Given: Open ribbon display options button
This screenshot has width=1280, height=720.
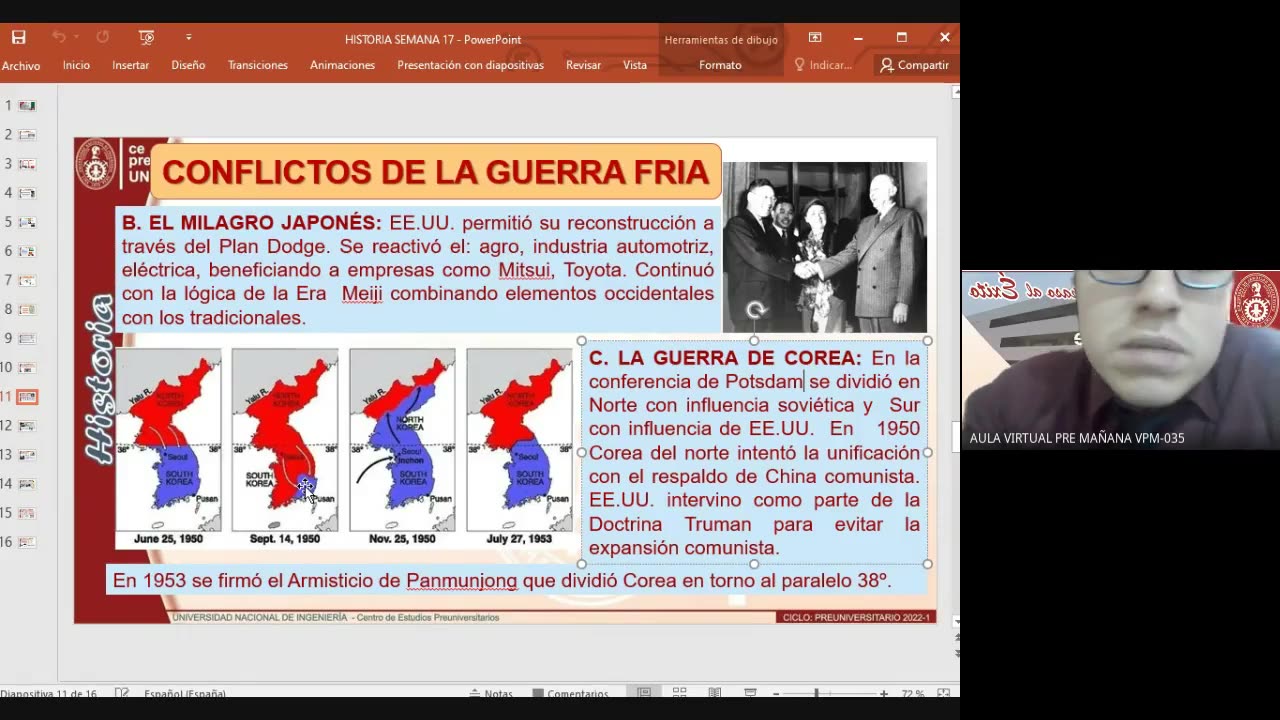Looking at the screenshot, I should [815, 37].
